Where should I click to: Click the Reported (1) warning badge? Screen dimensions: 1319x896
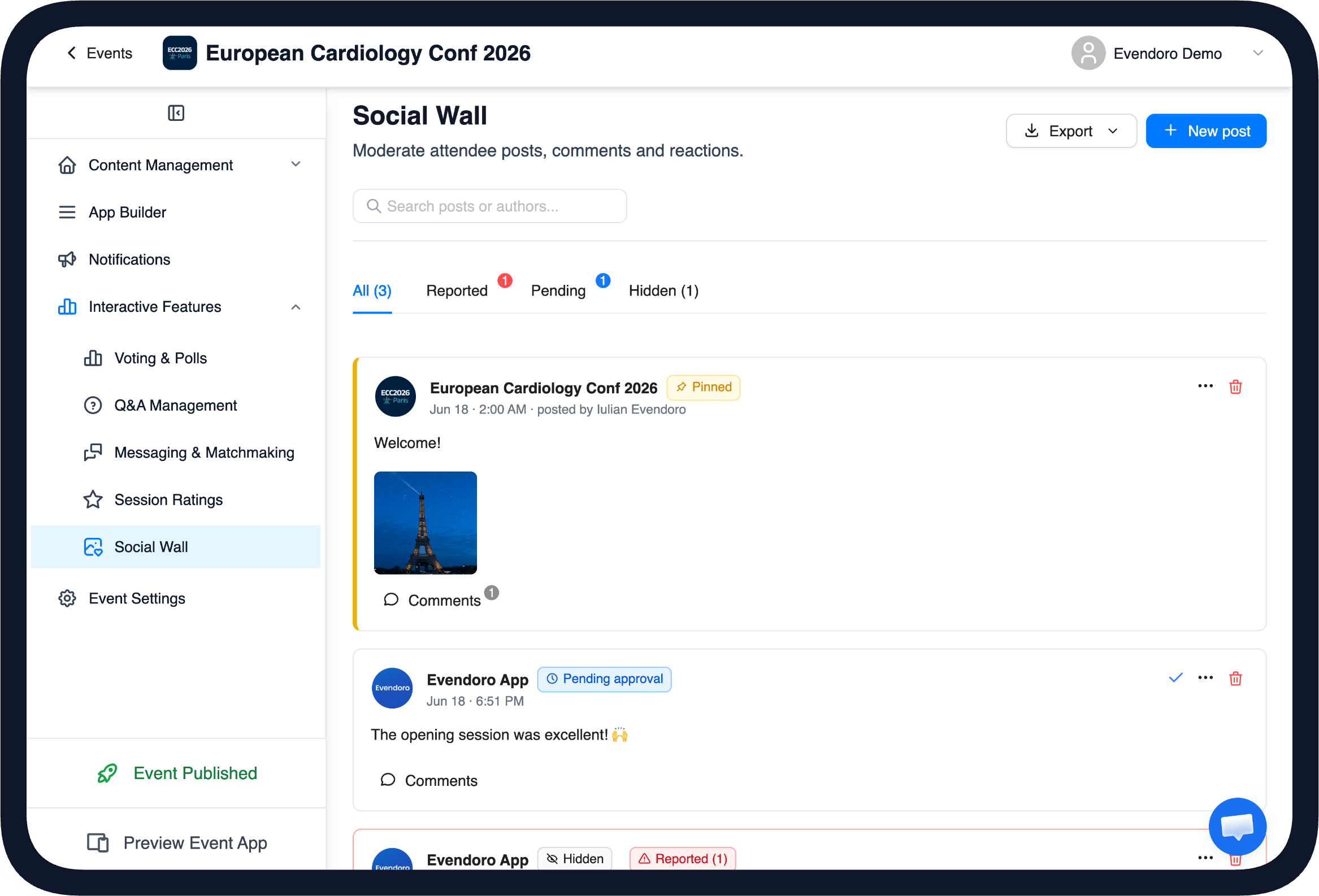point(682,859)
